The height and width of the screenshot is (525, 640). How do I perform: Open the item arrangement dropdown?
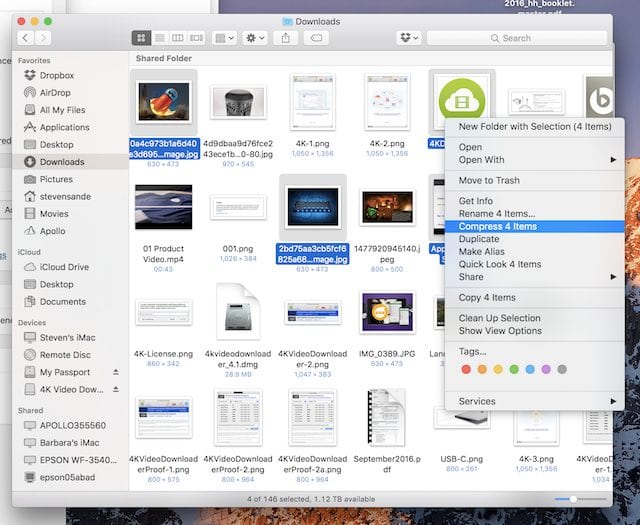pyautogui.click(x=225, y=38)
